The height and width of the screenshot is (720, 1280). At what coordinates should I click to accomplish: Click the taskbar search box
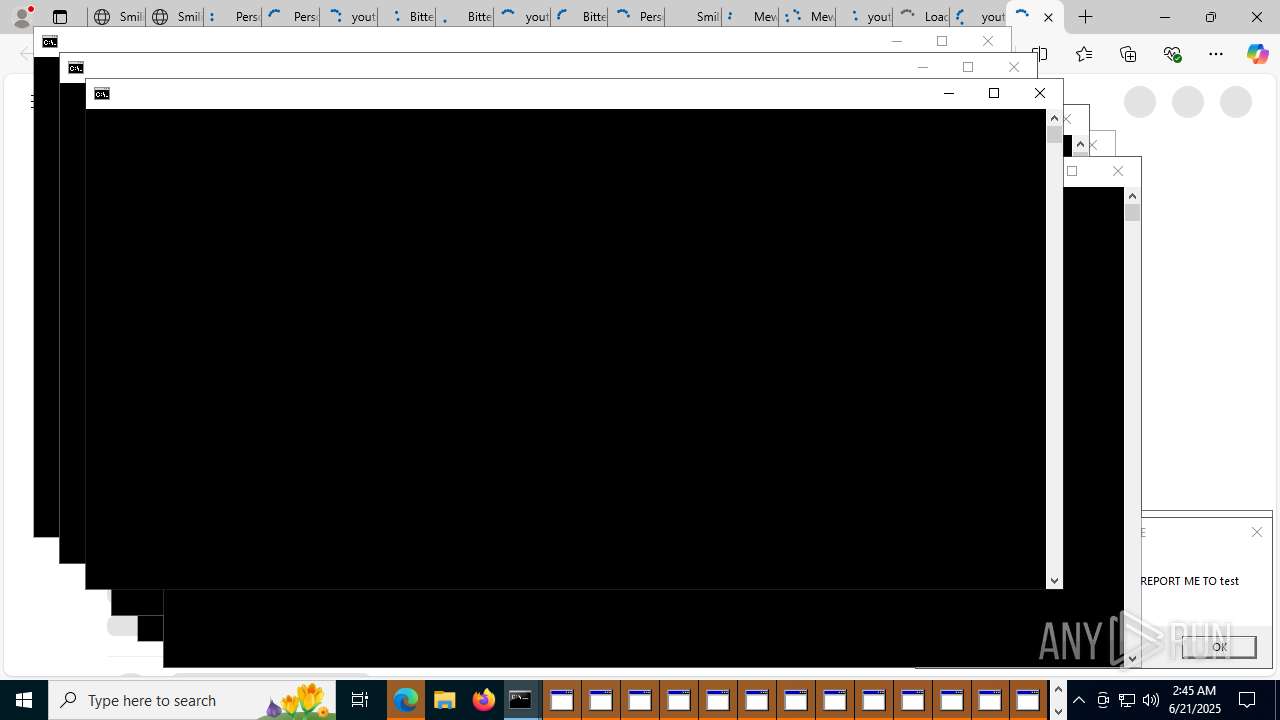(x=192, y=700)
